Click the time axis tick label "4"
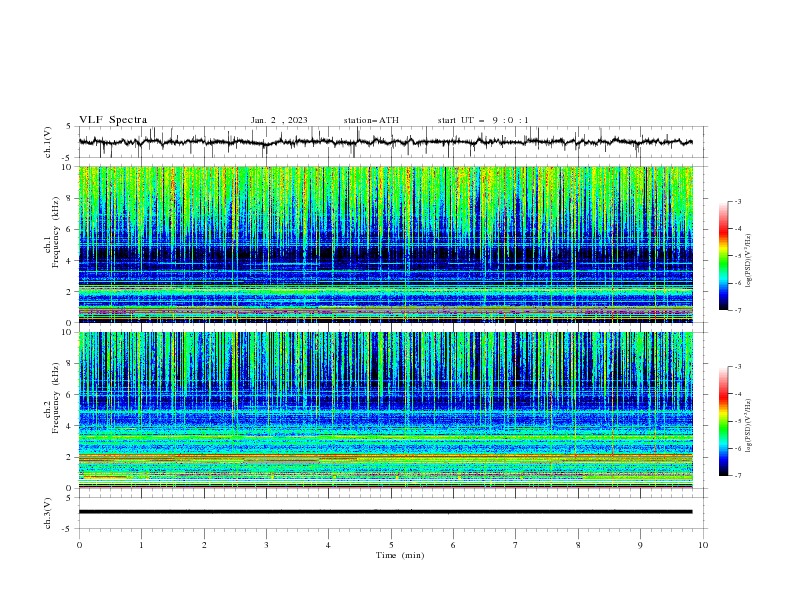Viewport: 792px width, 612px height. click(328, 545)
